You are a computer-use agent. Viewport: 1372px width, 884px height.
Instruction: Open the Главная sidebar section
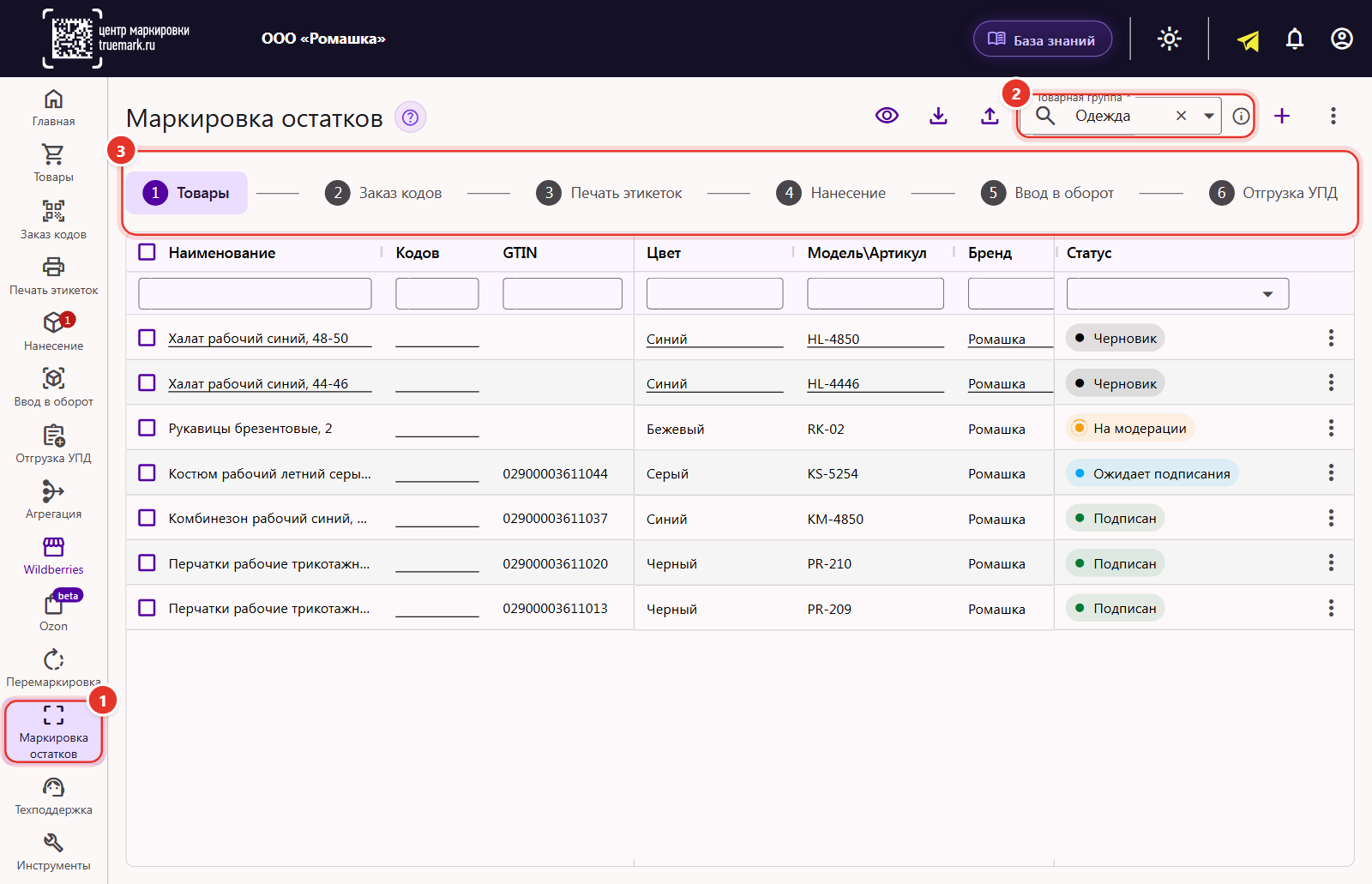point(53,108)
